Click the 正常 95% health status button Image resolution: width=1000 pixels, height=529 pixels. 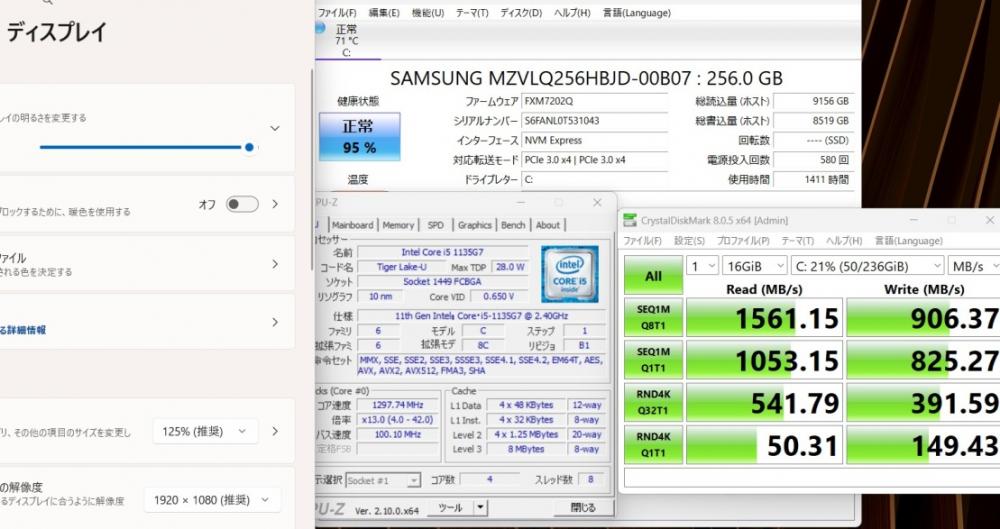pyautogui.click(x=360, y=137)
